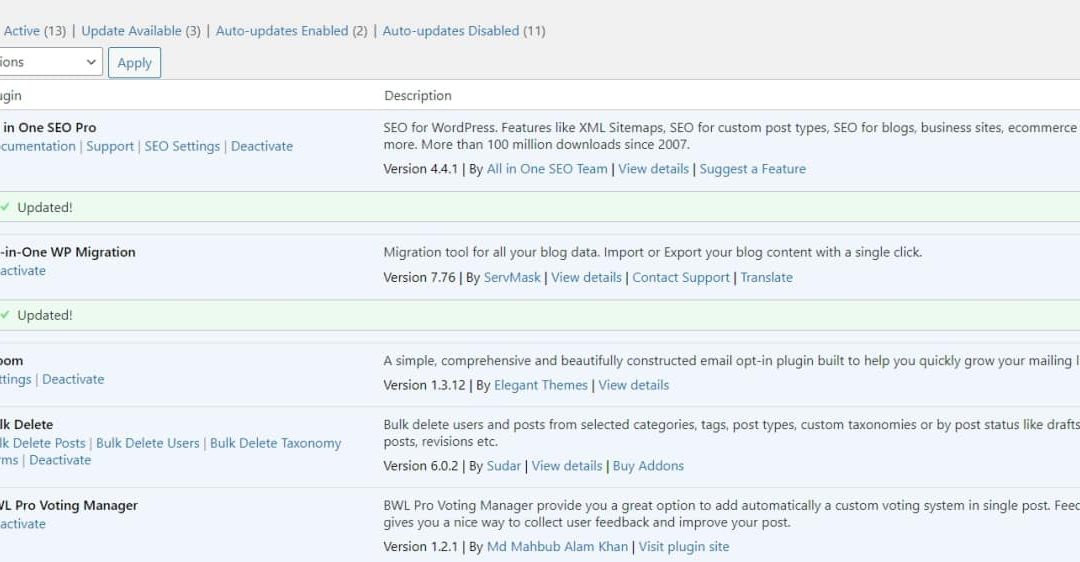
Task: View details for Bulk Delete plugin
Action: point(567,466)
